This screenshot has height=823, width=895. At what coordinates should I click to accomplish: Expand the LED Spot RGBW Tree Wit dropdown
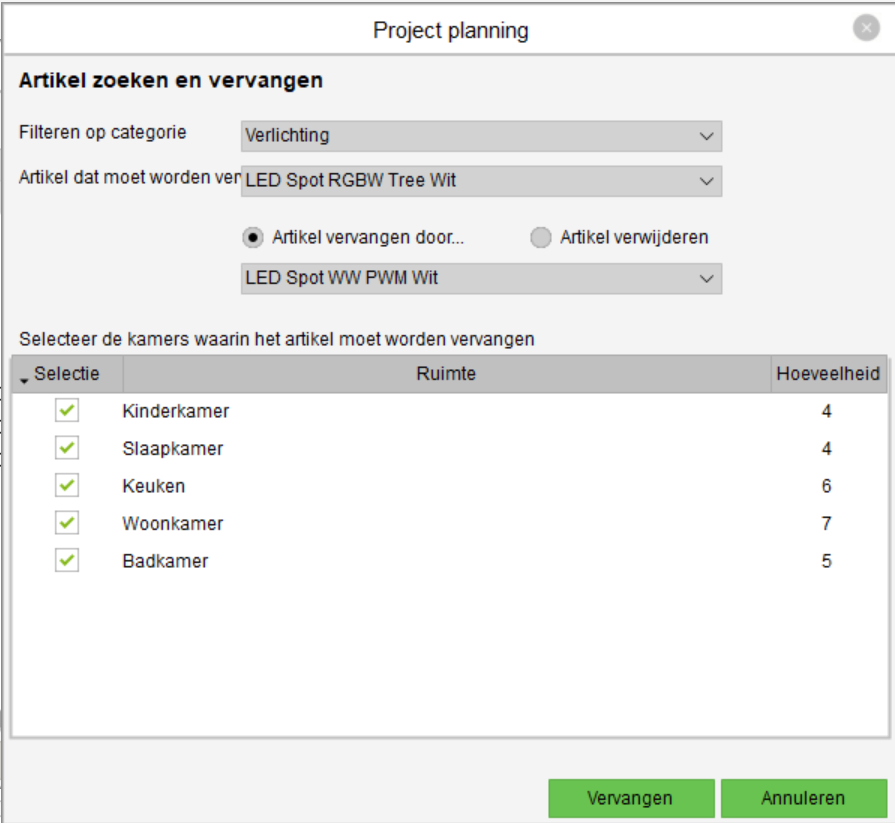tap(481, 181)
